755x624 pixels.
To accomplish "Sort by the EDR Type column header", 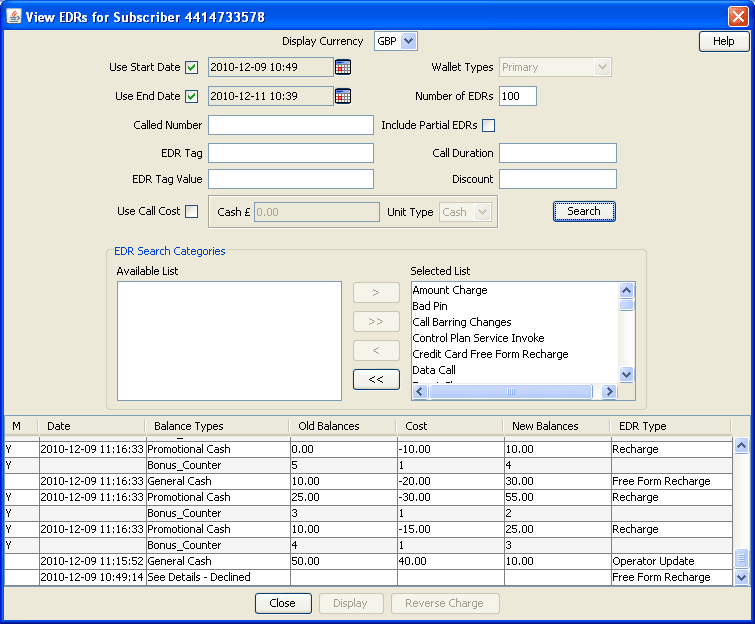I will coord(644,426).
